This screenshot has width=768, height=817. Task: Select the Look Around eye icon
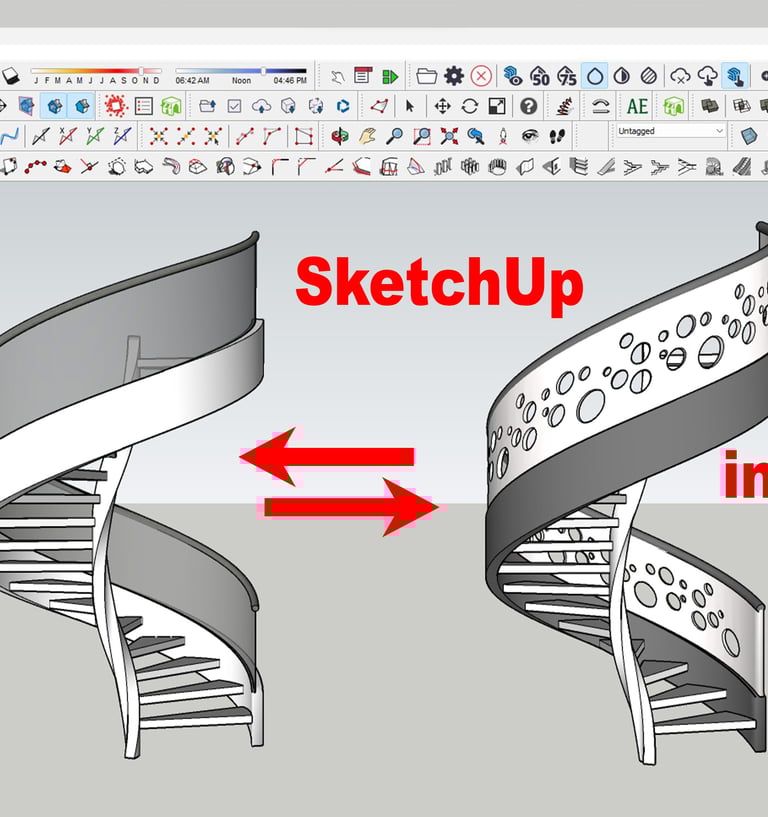click(x=530, y=137)
